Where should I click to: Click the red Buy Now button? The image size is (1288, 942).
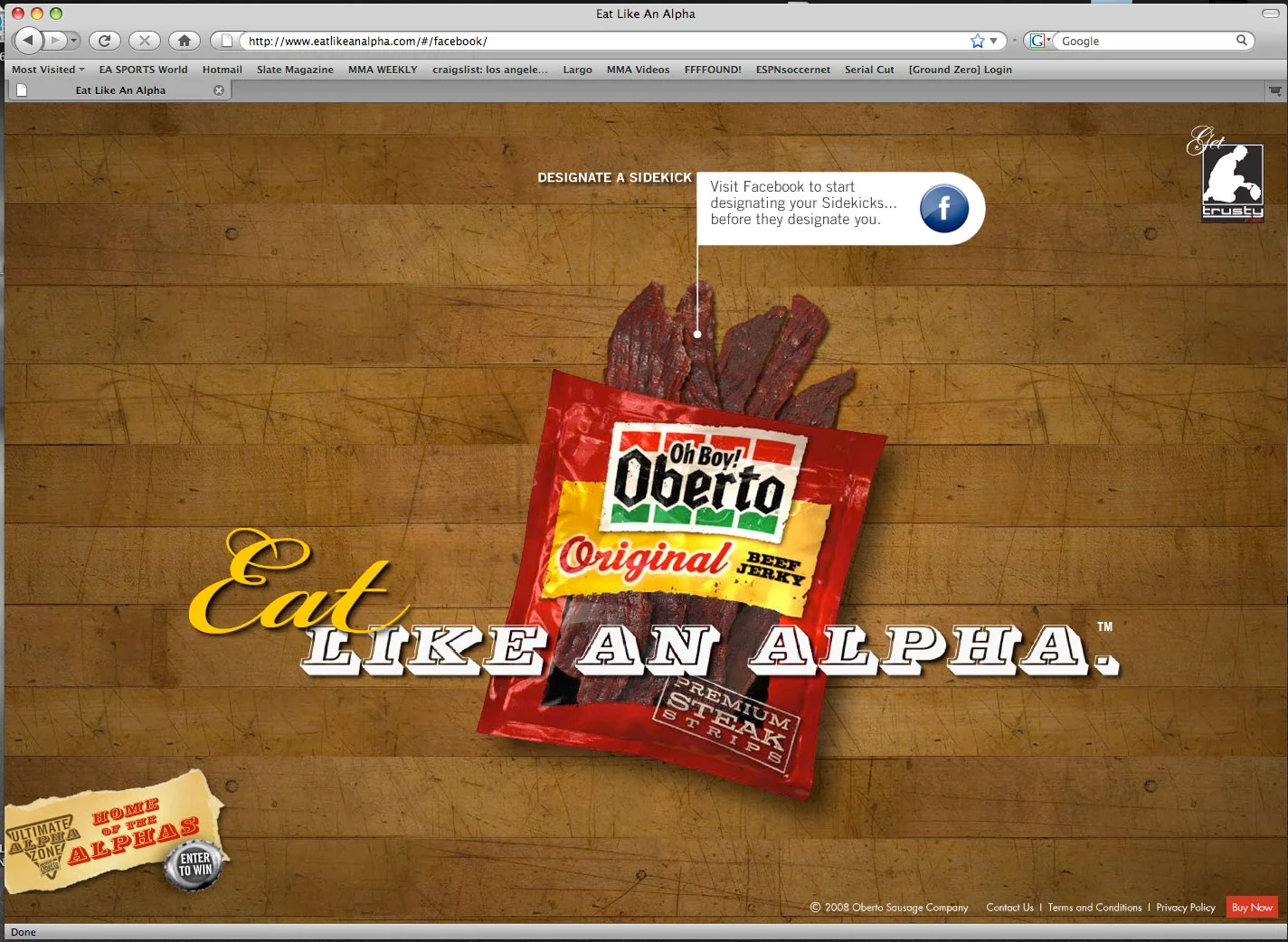click(x=1252, y=907)
